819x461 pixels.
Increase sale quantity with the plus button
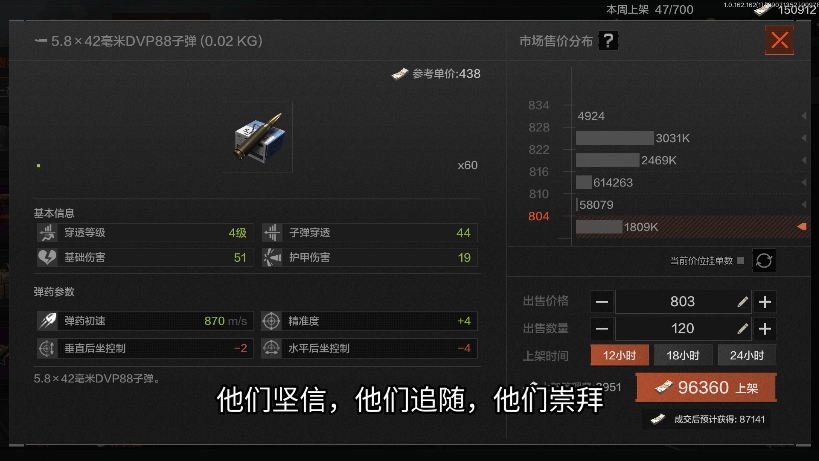(x=765, y=329)
